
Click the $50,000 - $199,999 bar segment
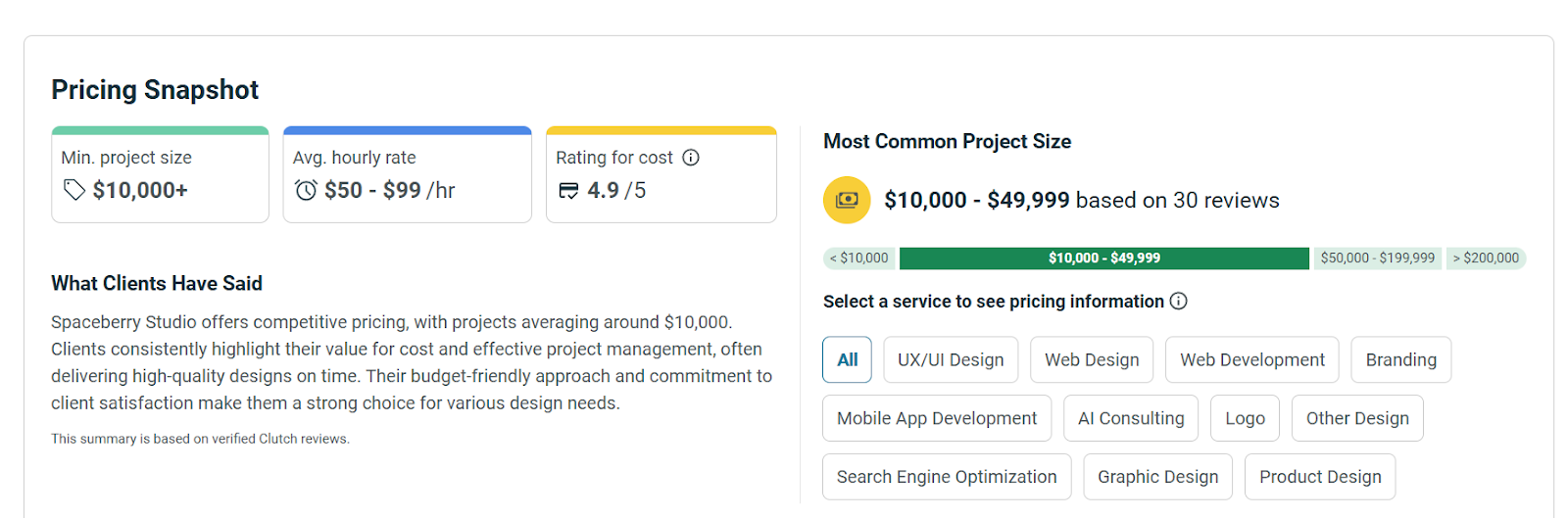[x=1377, y=259]
